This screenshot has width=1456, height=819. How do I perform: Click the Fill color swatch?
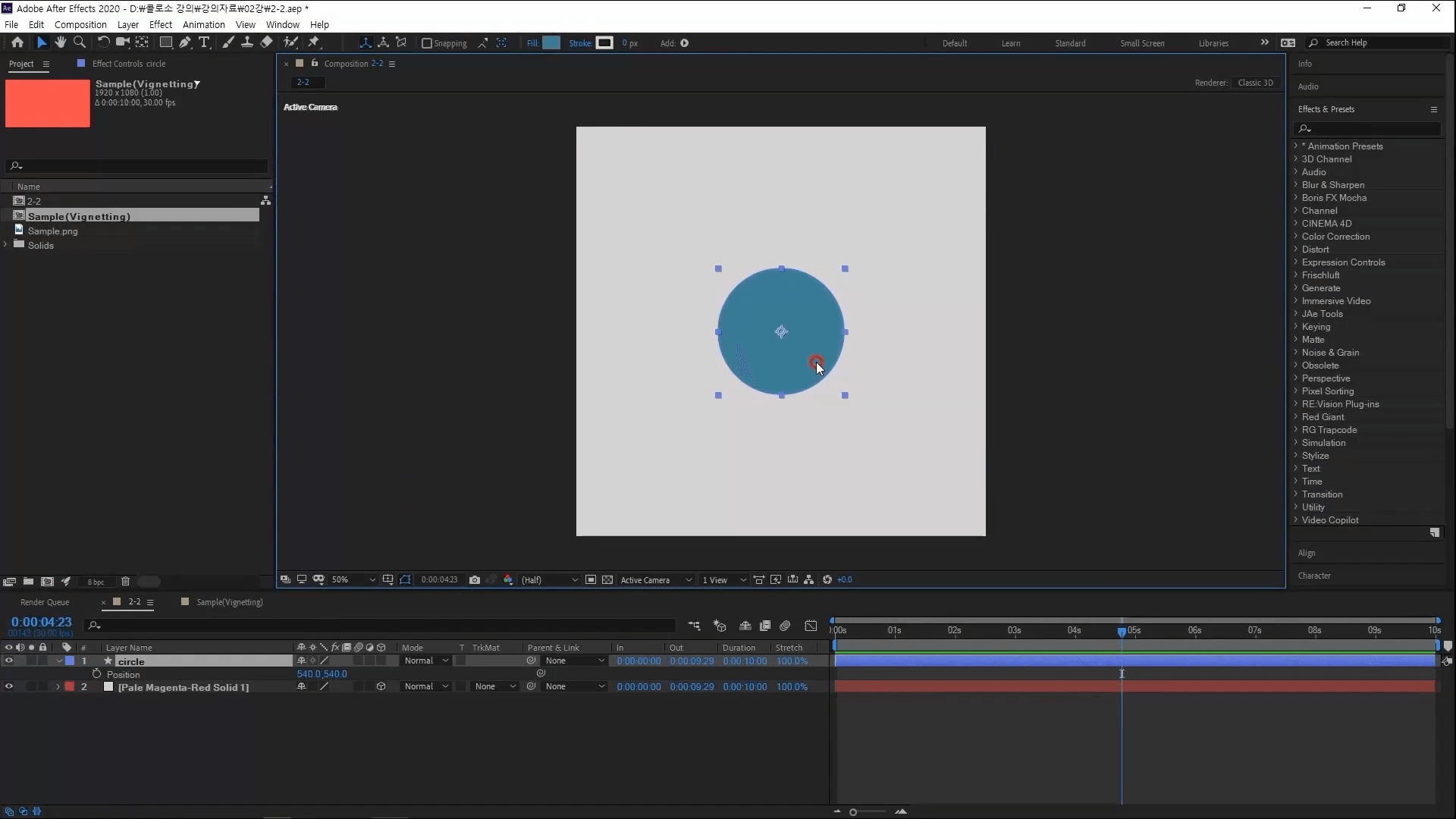551,43
